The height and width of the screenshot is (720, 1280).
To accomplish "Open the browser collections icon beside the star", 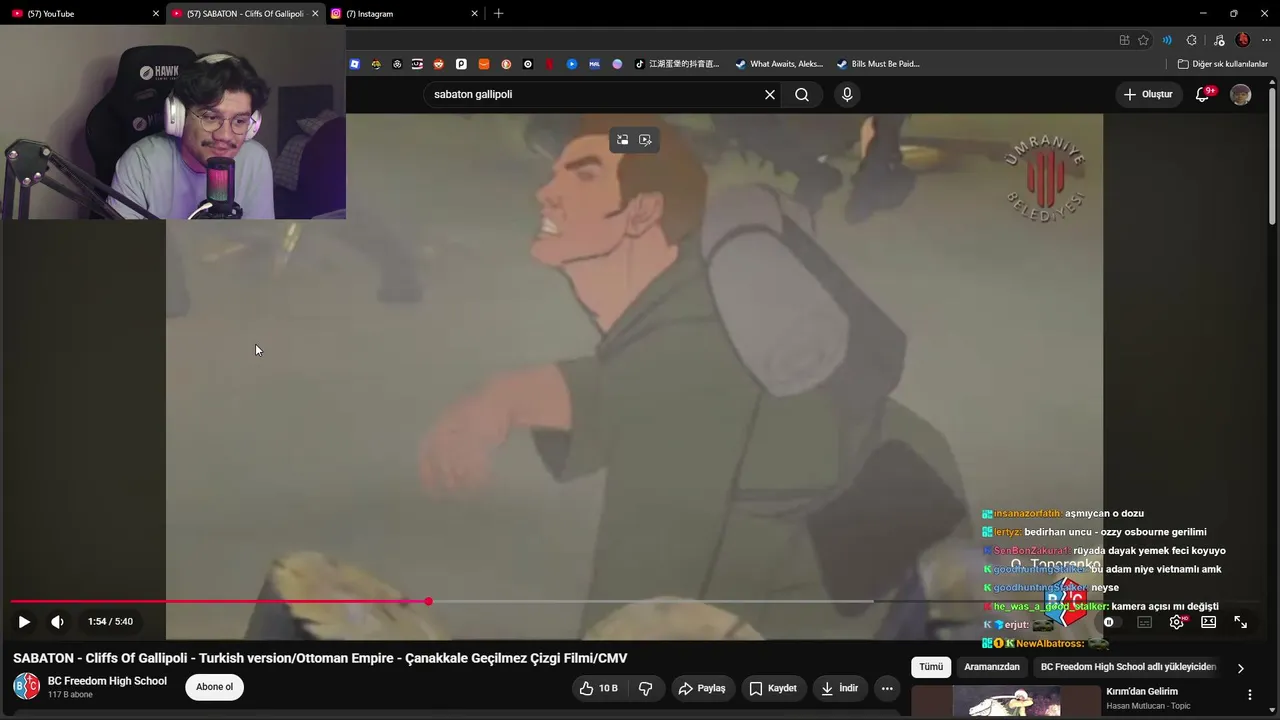I will point(1124,40).
